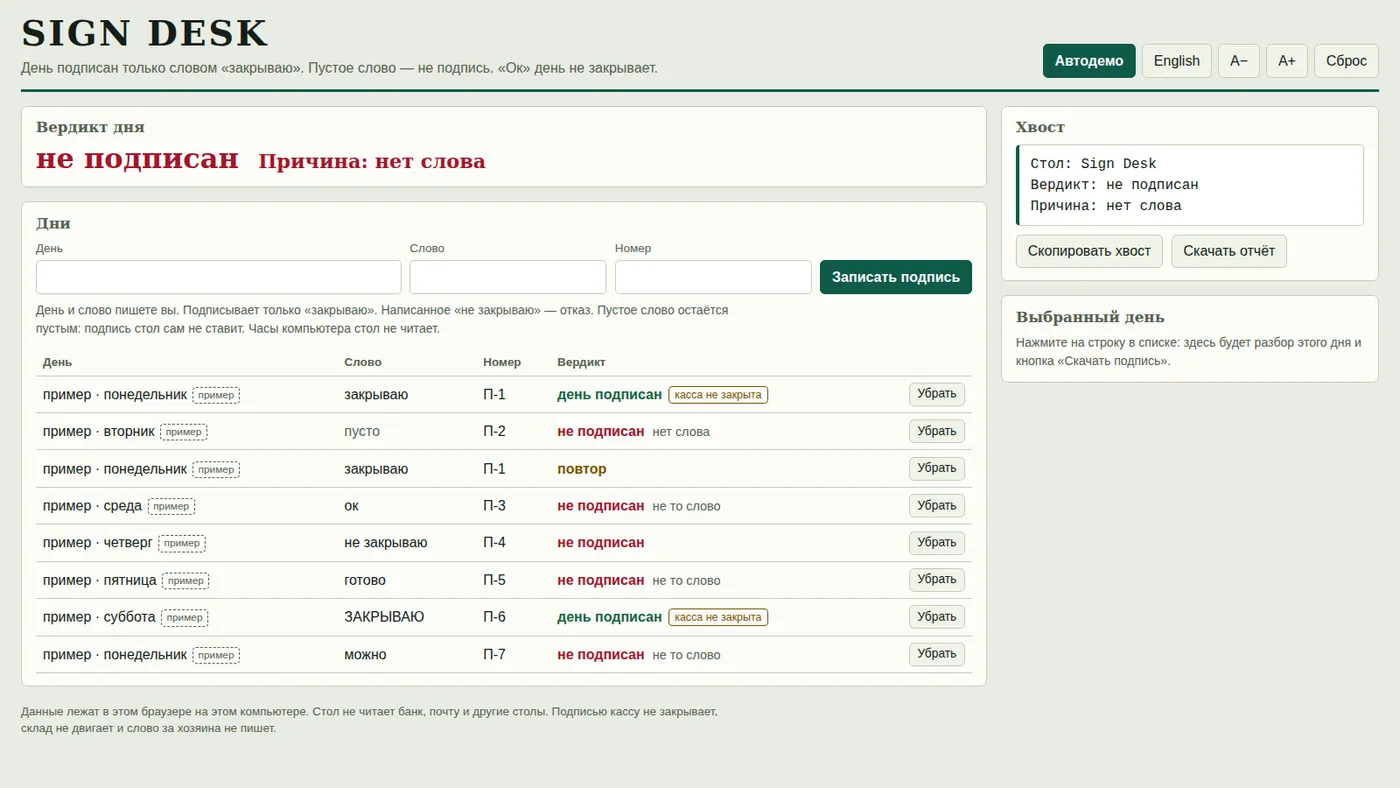Image resolution: width=1400 pixels, height=788 pixels.
Task: Increase font size with A+ button
Action: pos(1287,61)
